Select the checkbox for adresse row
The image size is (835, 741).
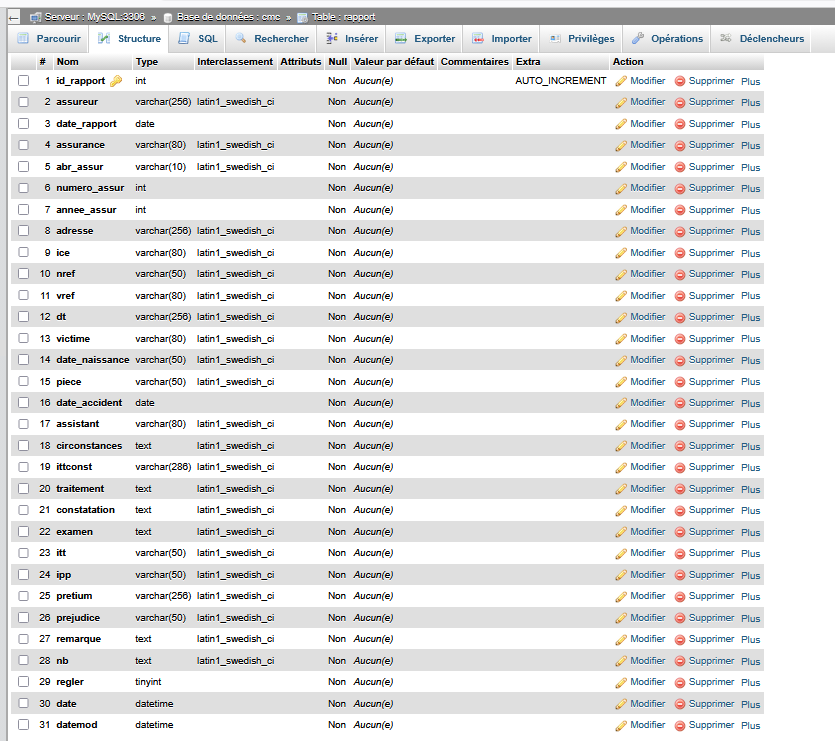pyautogui.click(x=24, y=231)
